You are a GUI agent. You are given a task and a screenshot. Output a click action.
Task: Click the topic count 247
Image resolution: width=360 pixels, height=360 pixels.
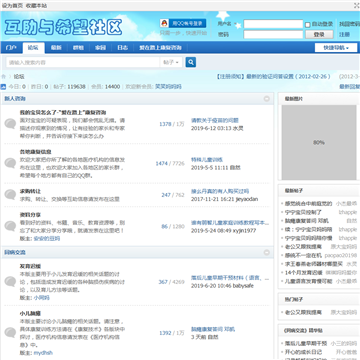pos(166,195)
